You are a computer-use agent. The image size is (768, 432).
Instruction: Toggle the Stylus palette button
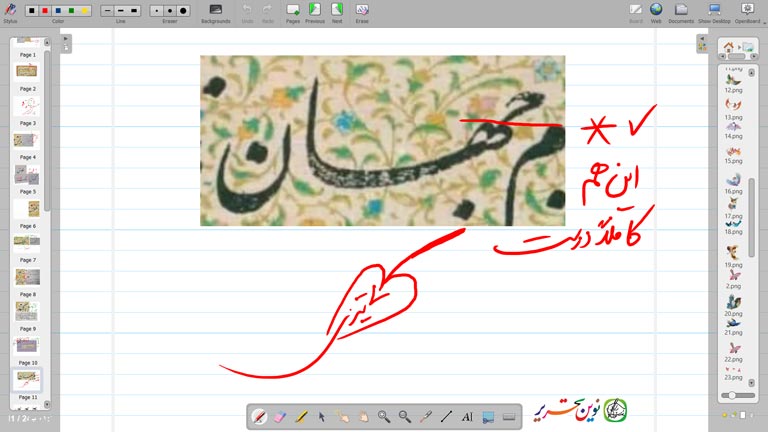tap(10, 10)
